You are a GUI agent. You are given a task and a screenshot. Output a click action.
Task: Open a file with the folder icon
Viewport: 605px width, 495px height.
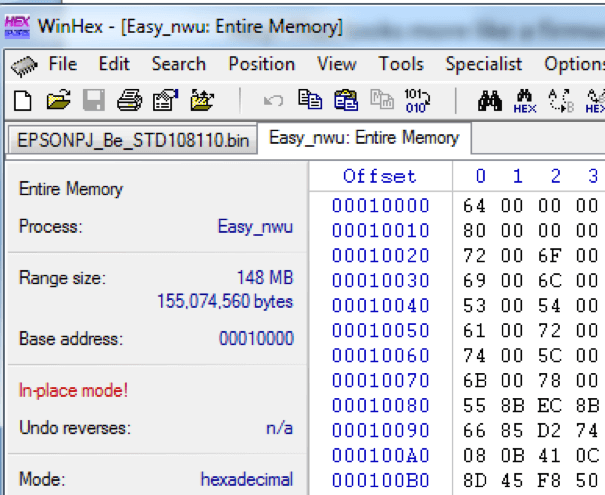tap(58, 101)
